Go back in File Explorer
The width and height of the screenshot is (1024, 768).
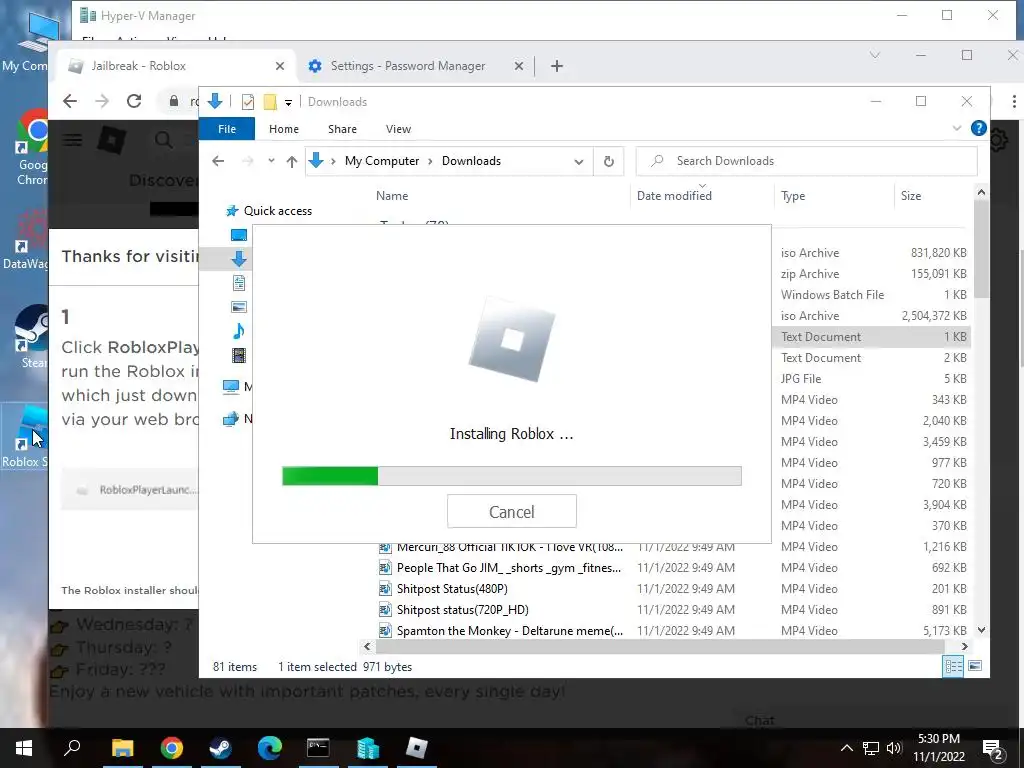218,161
